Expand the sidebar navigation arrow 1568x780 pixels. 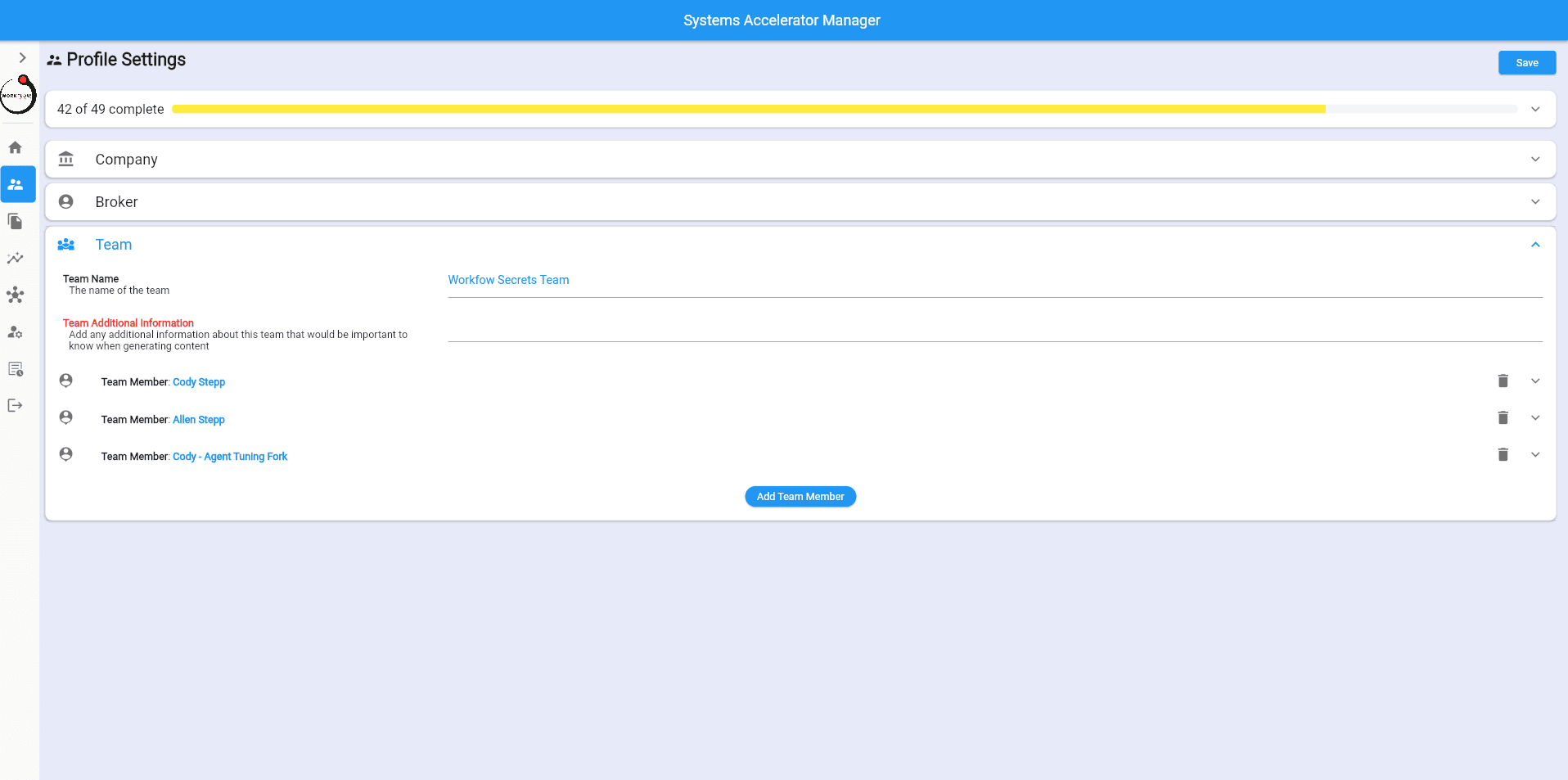[22, 58]
